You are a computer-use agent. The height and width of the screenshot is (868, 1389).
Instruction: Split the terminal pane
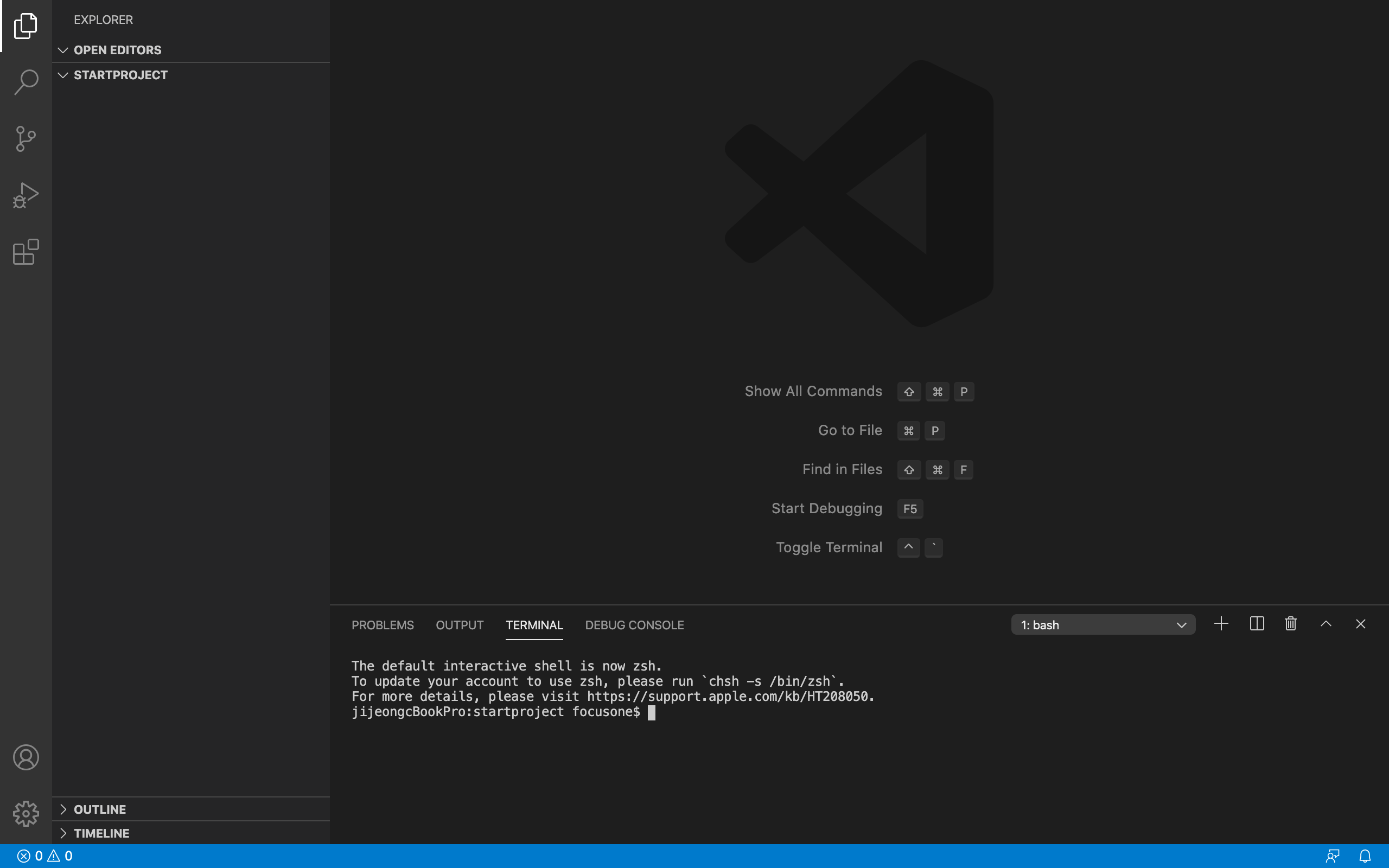(1257, 624)
